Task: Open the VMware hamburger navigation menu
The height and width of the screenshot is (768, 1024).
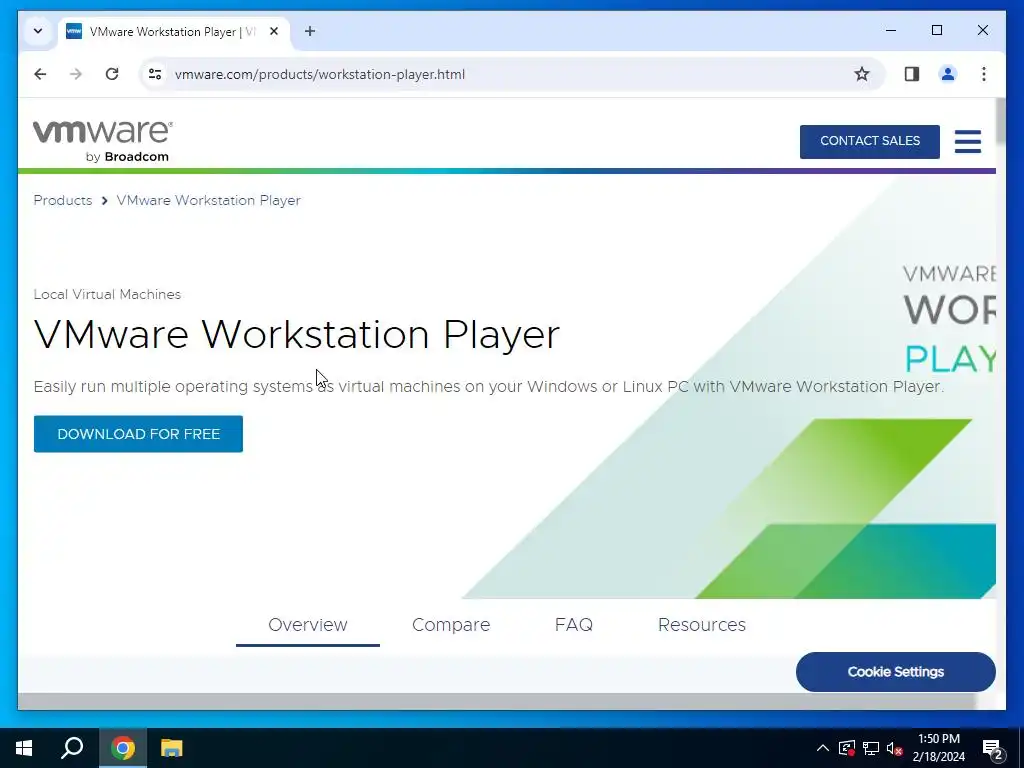Action: point(967,141)
